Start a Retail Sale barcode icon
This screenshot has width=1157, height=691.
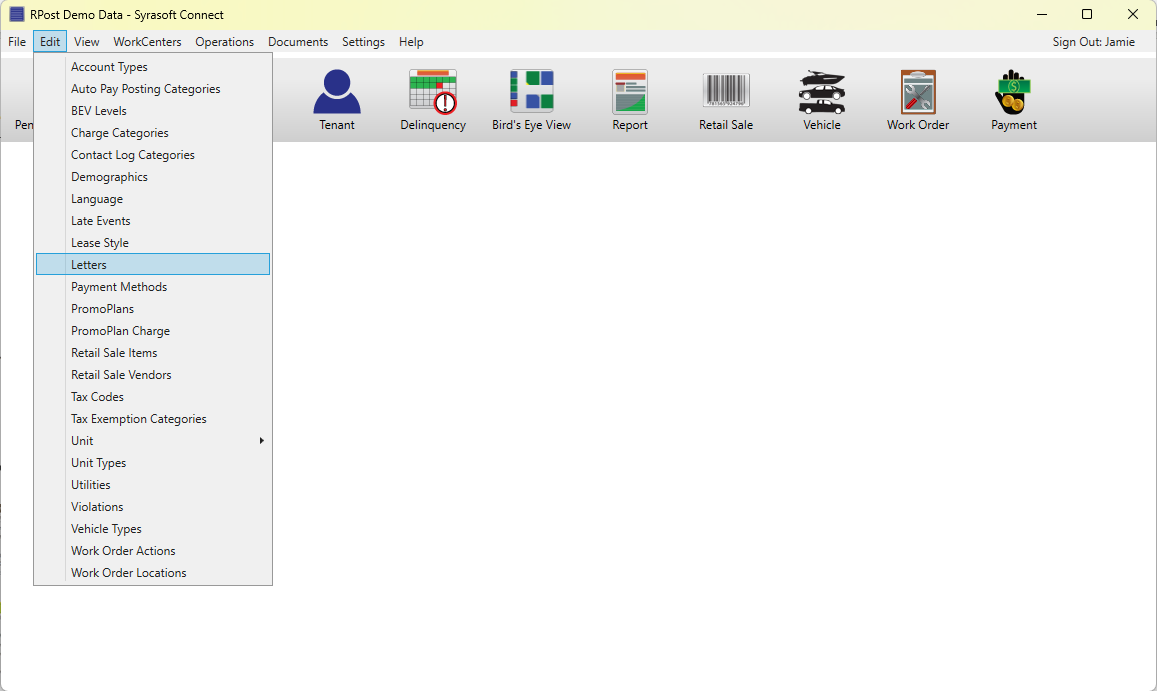(x=726, y=90)
